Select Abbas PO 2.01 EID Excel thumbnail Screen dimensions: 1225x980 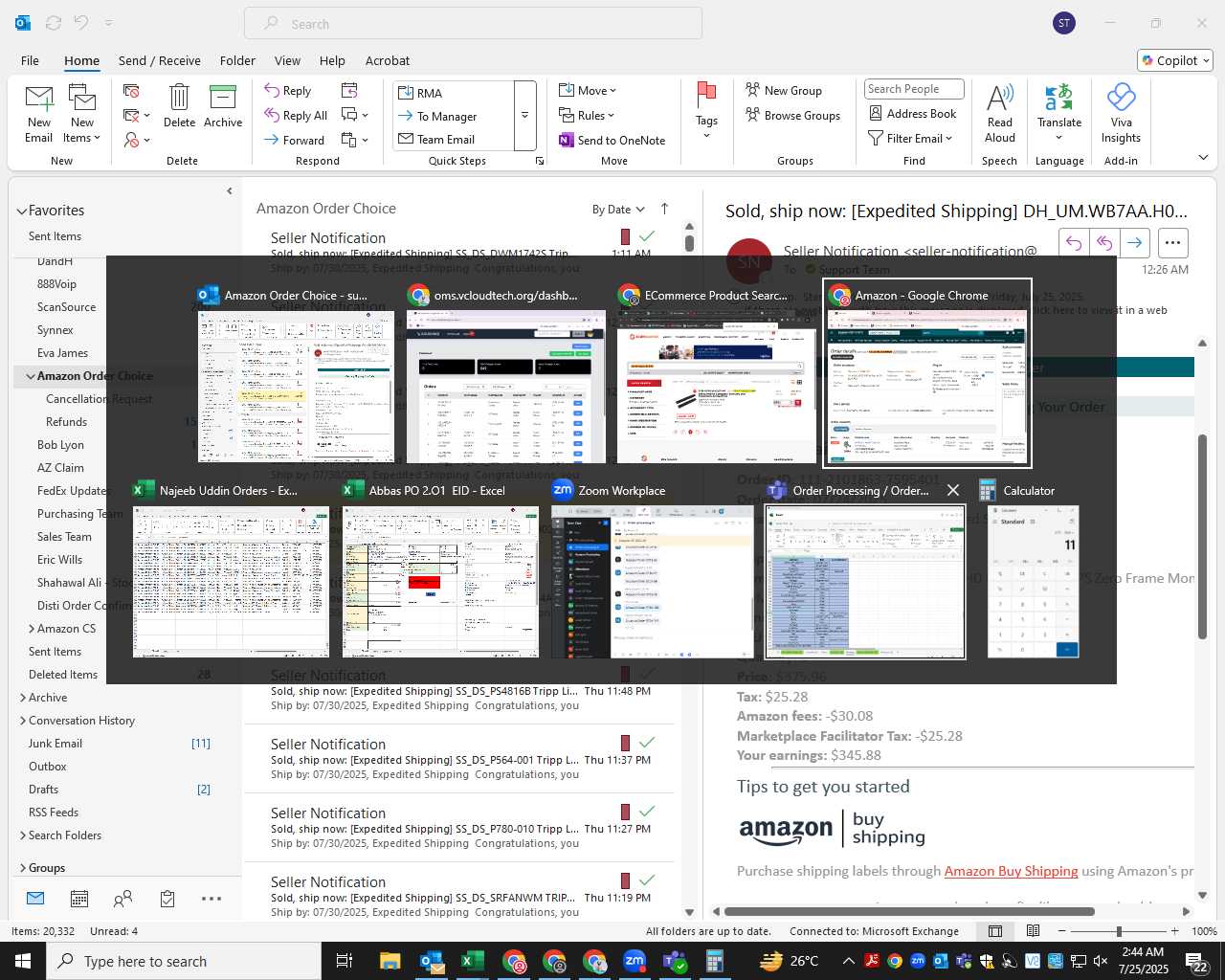point(440,568)
